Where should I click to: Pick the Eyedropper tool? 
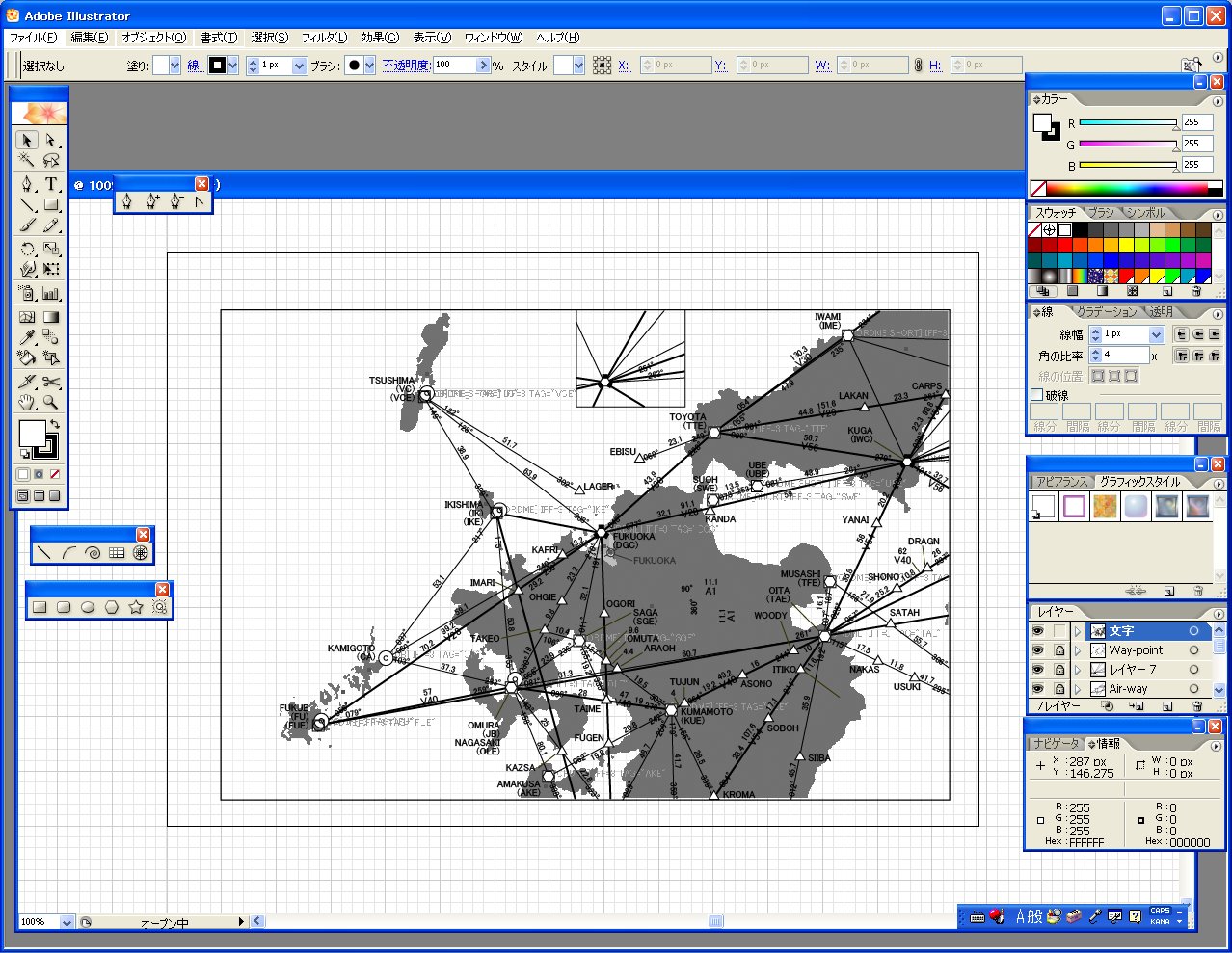[27, 337]
